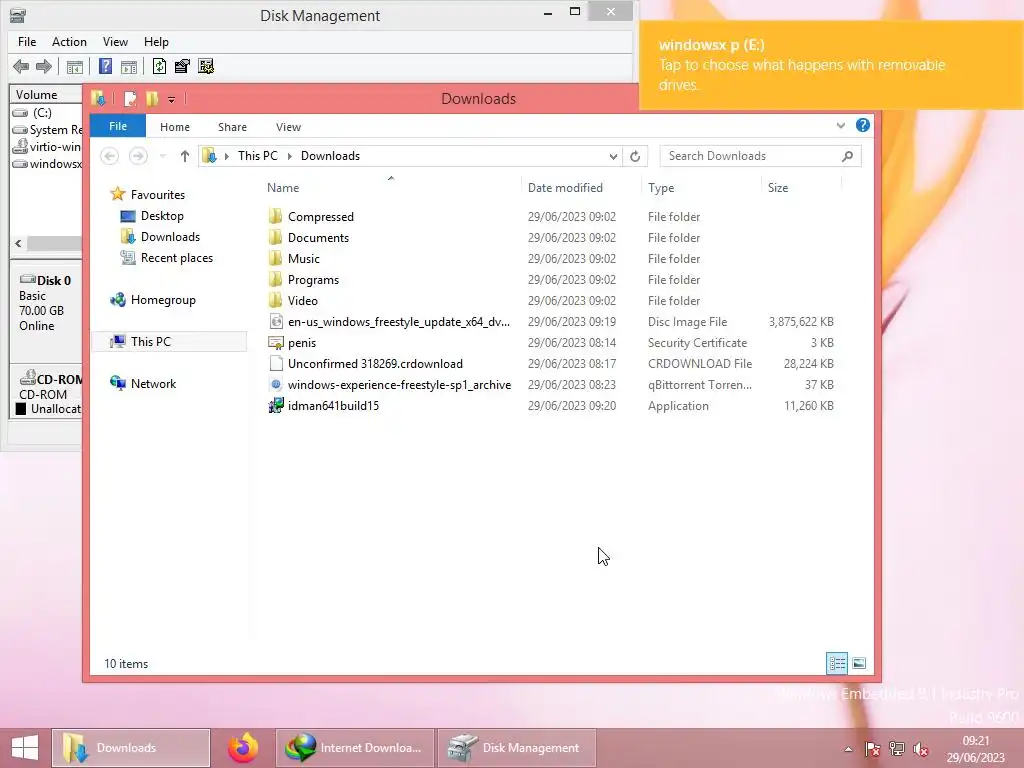This screenshot has height=768, width=1024.
Task: Open Explorer help question mark icon
Action: (x=863, y=125)
